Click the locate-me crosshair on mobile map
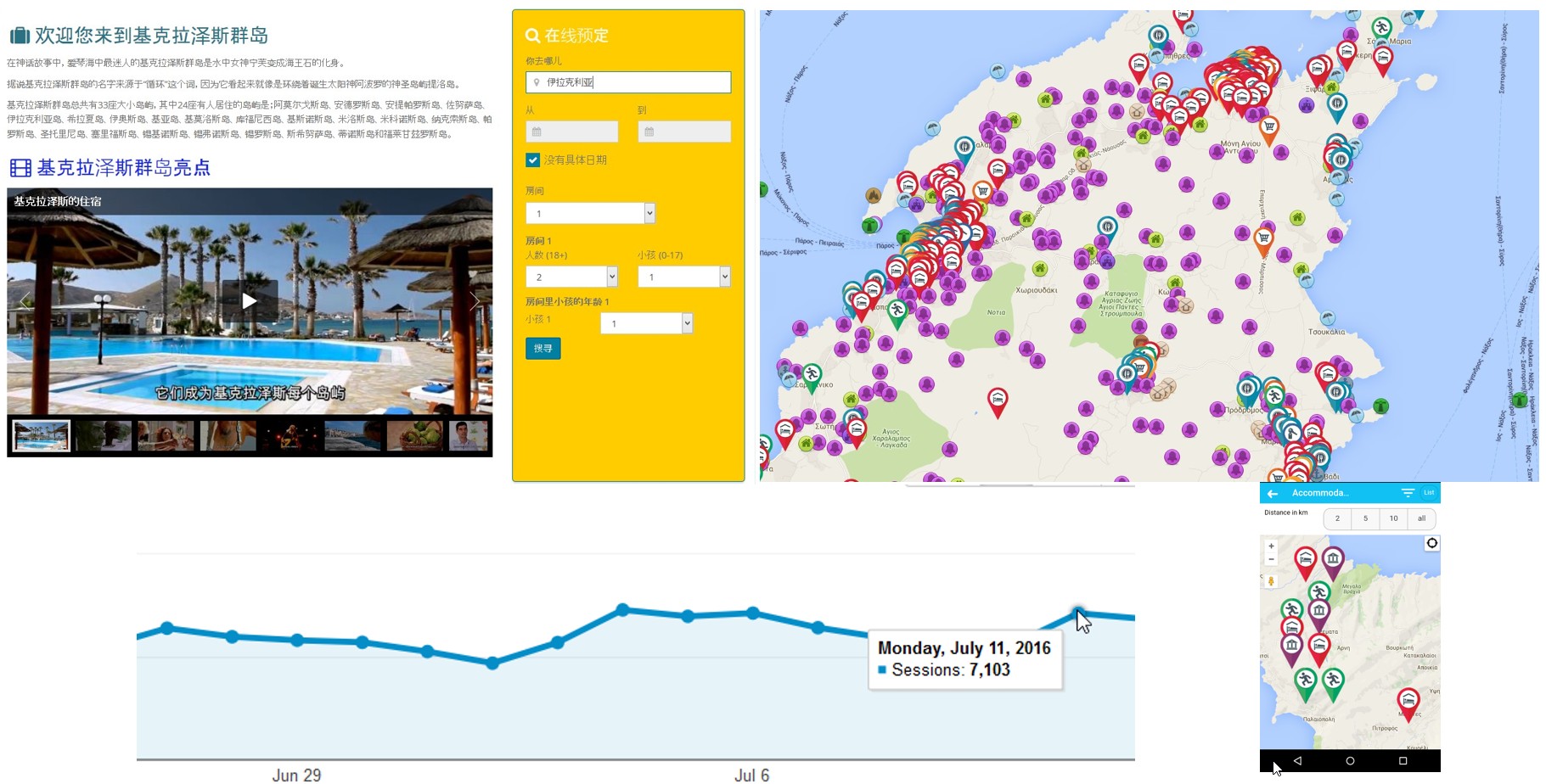 (x=1431, y=543)
